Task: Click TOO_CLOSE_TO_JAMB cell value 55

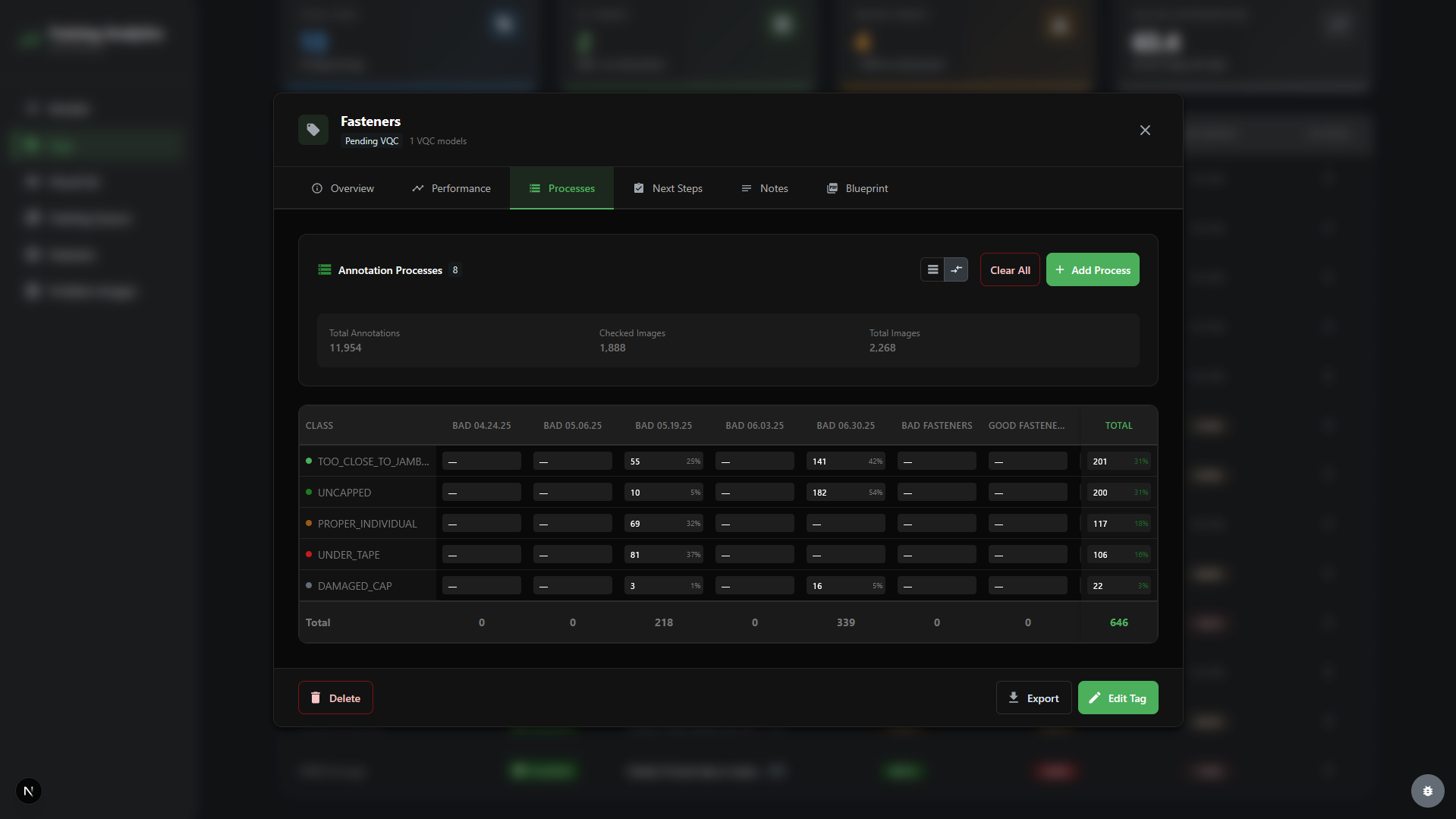Action: tap(664, 461)
